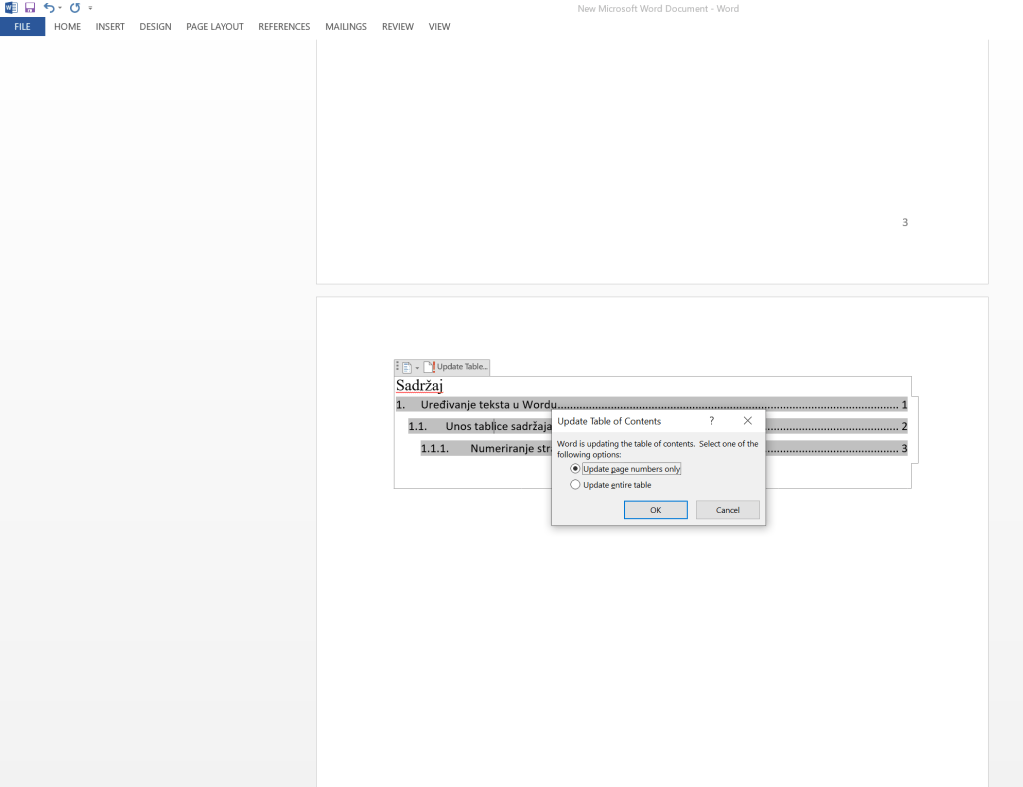Screen dimensions: 1023x787
Task: Select the Update page numbers only option
Action: tap(575, 469)
